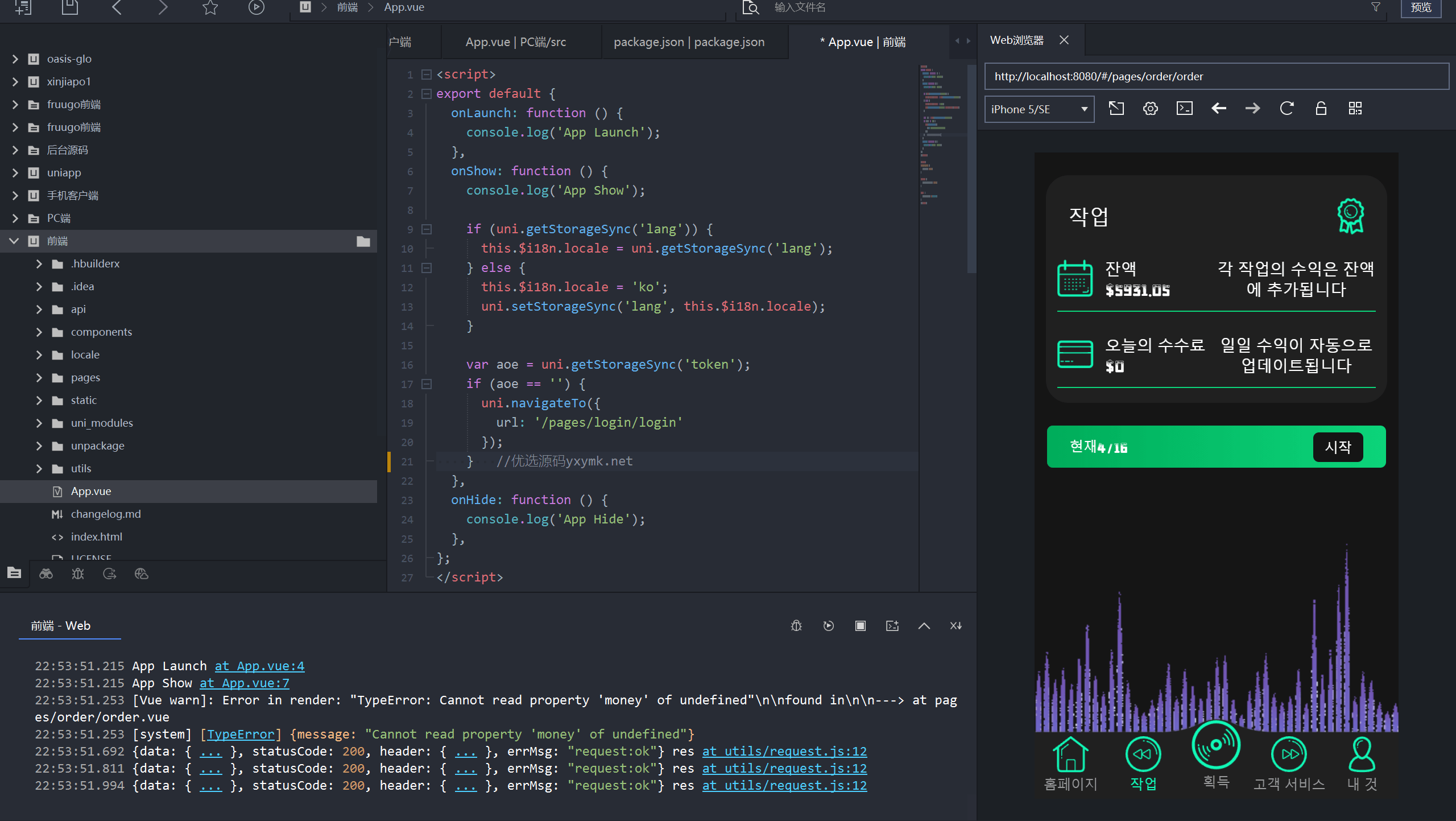Screen dimensions: 1456x821
Task: Click the stop run icon in console panel
Action: click(x=860, y=626)
